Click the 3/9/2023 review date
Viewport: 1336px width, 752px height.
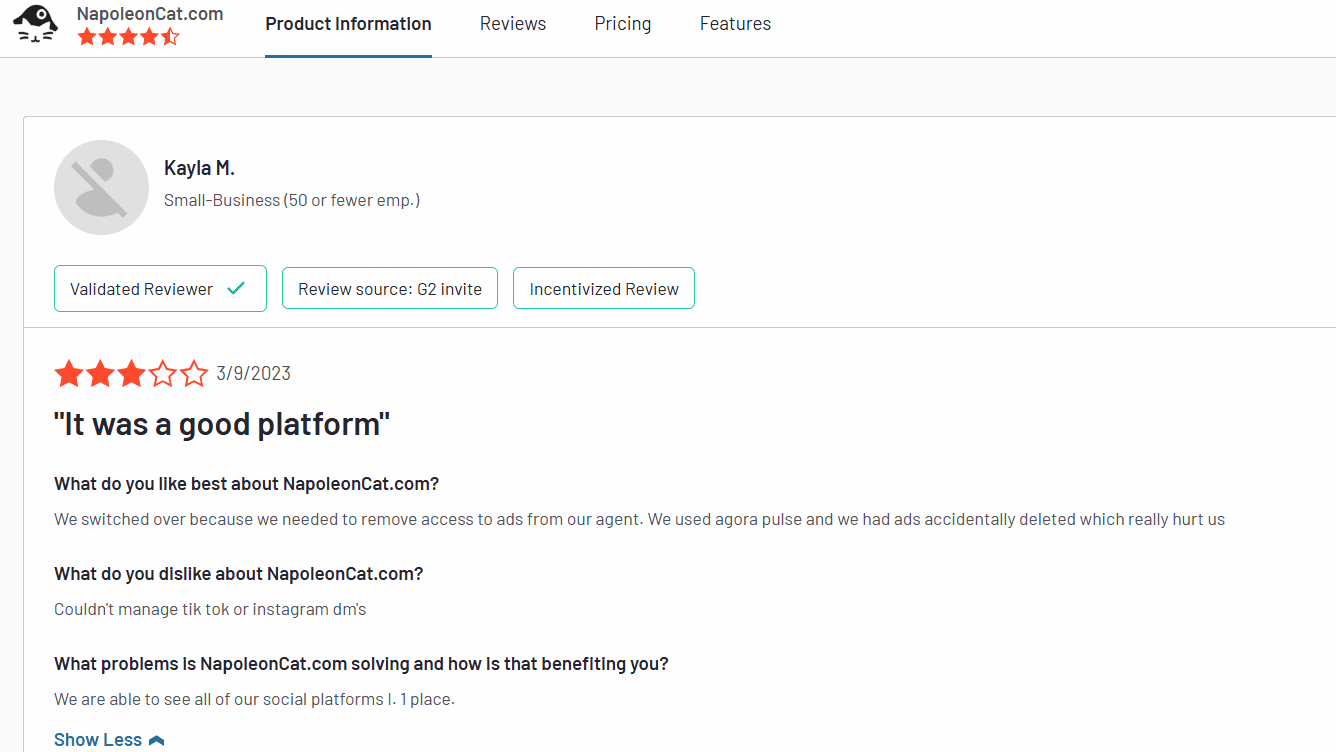[253, 374]
